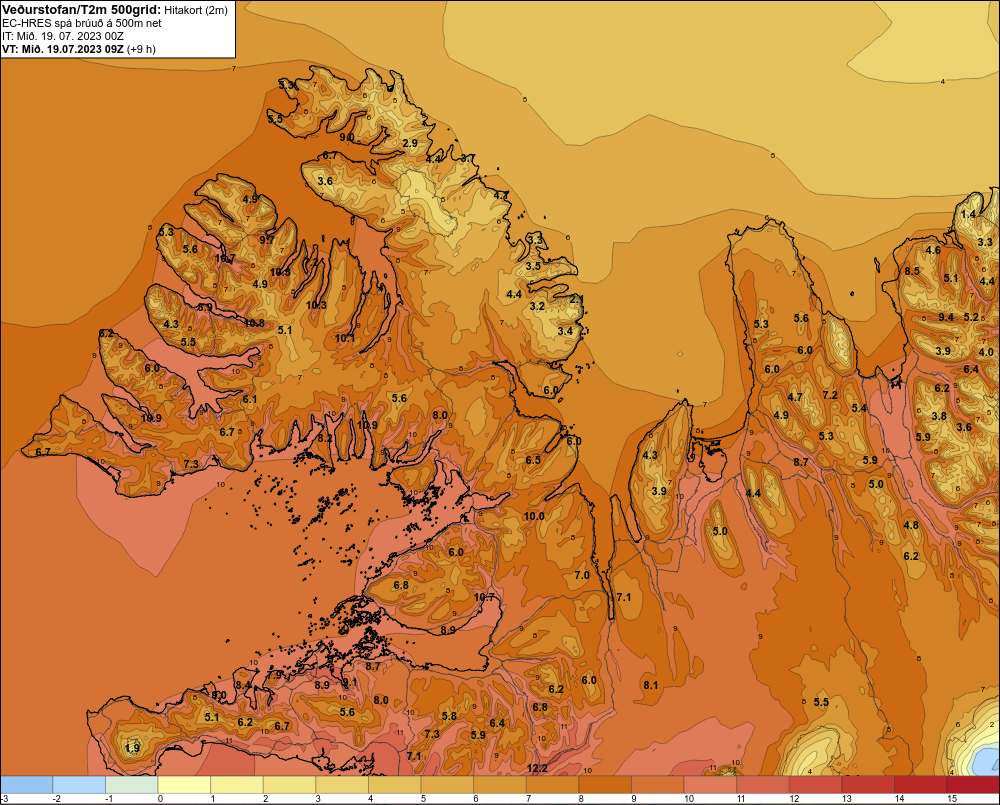The height and width of the screenshot is (805, 1000).
Task: Select the dark red legend swatch between 14 and 15
Action: pos(921,785)
